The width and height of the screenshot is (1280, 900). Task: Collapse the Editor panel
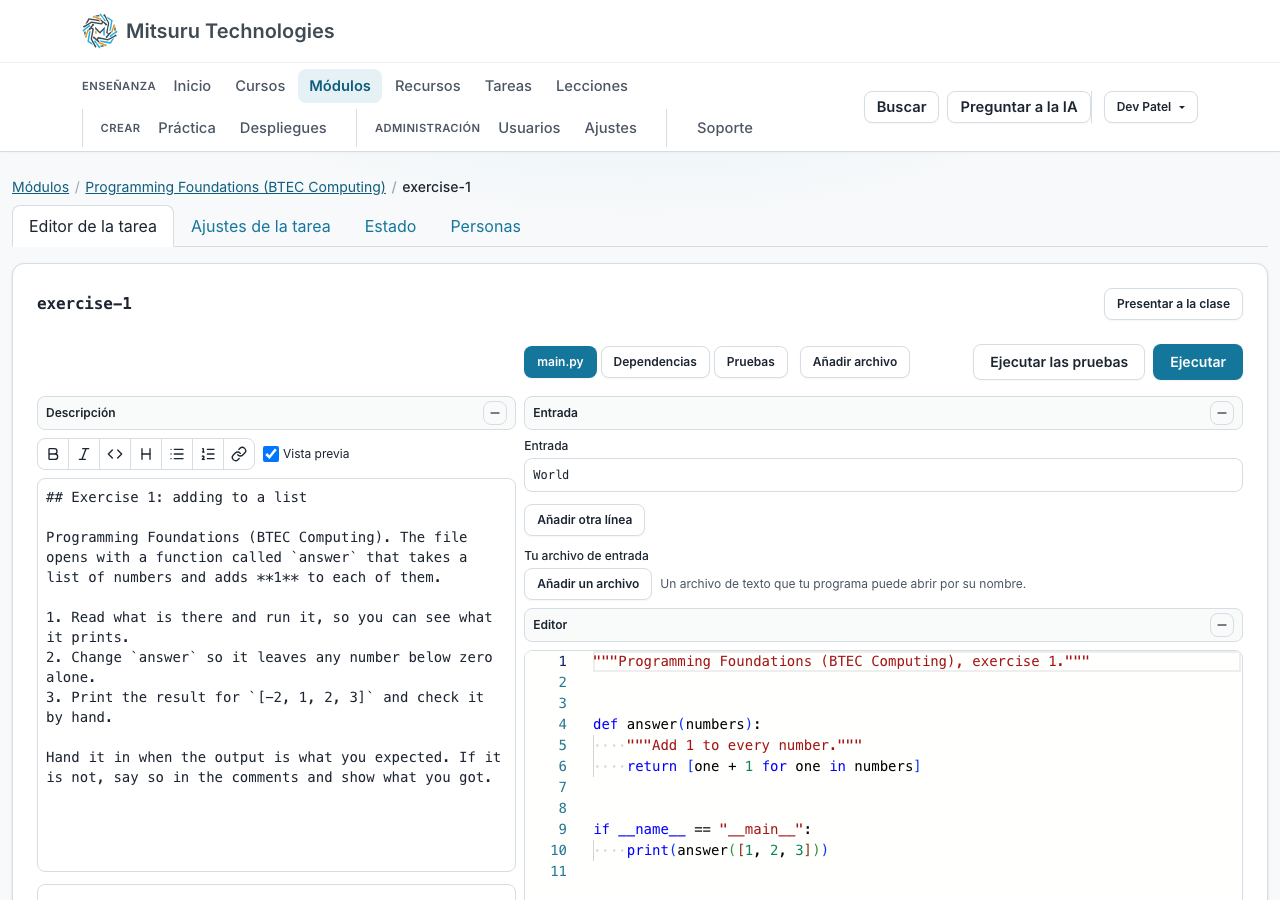(1222, 625)
